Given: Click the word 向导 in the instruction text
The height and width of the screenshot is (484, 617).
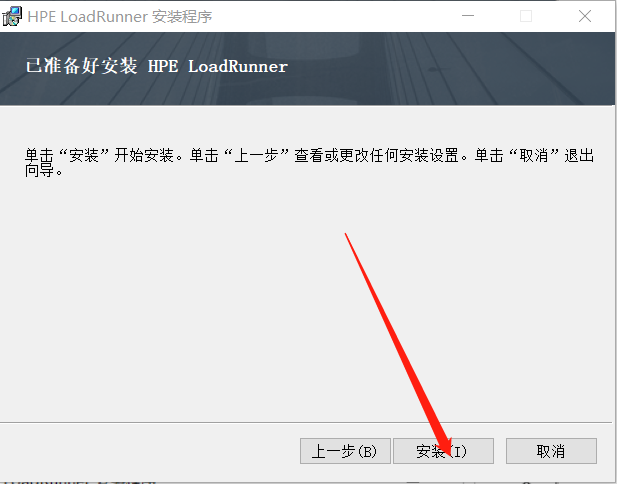Looking at the screenshot, I should coord(39,170).
